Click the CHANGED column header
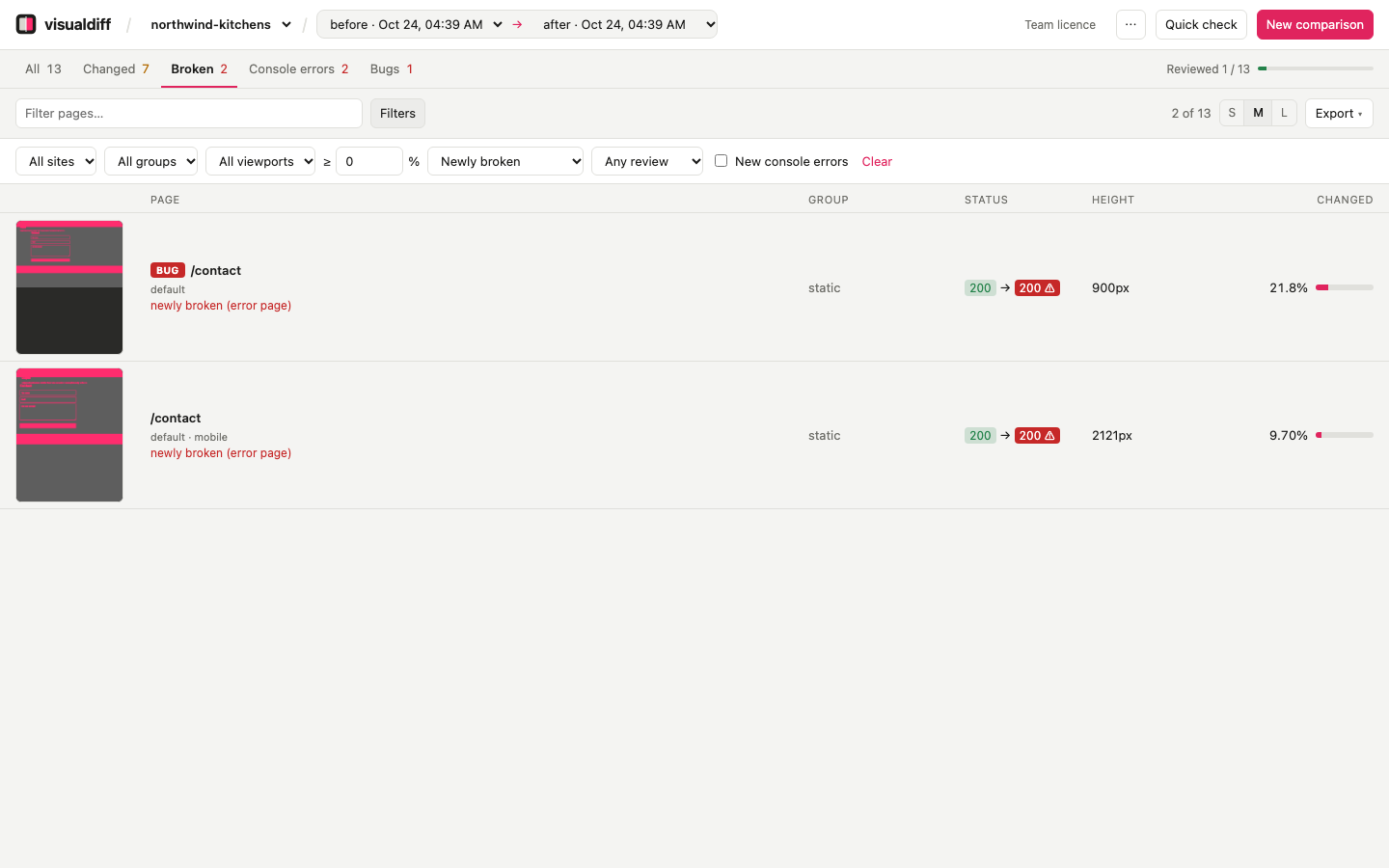The height and width of the screenshot is (868, 1389). click(x=1345, y=200)
